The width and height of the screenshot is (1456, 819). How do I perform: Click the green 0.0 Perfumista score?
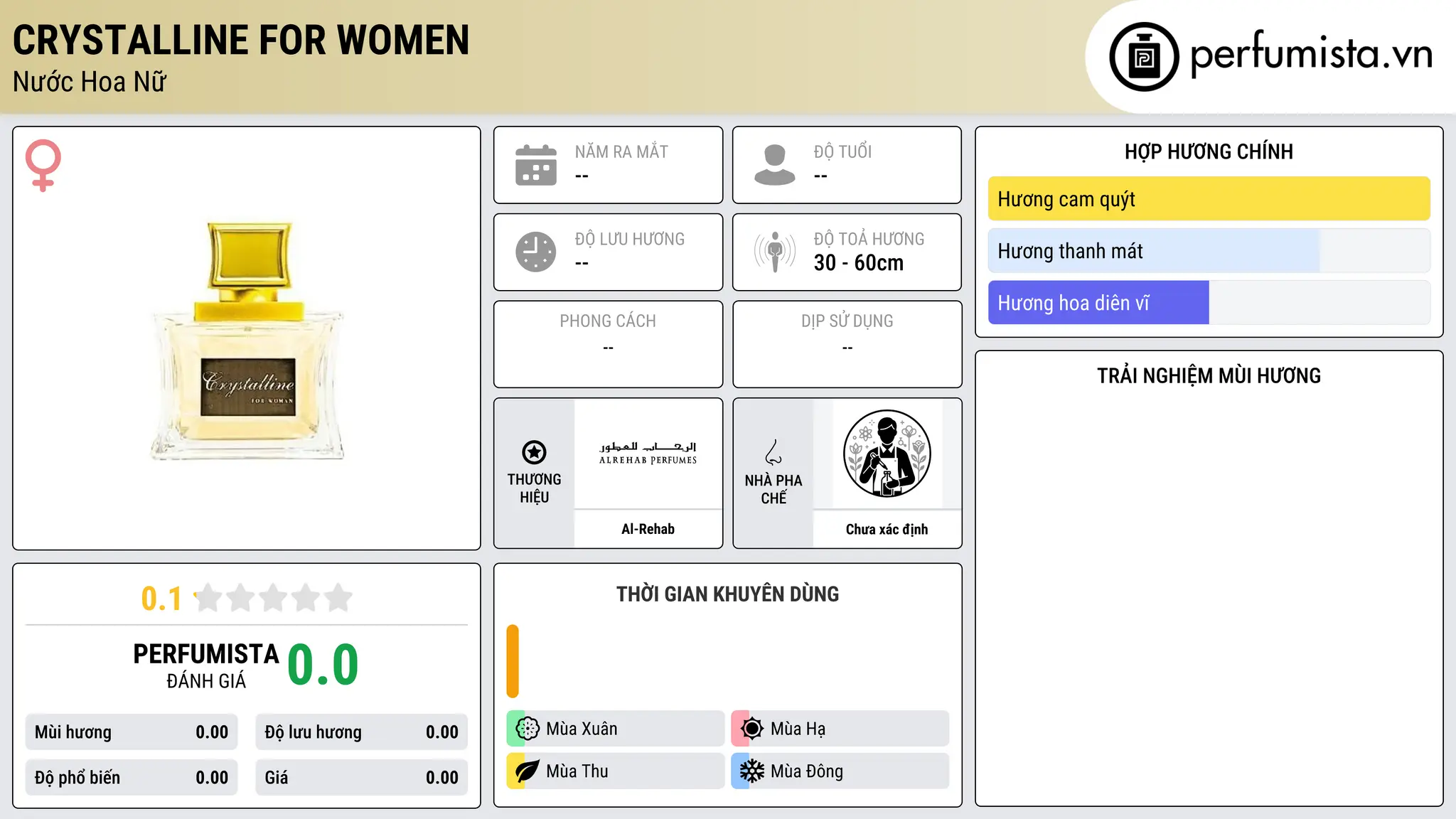323,665
